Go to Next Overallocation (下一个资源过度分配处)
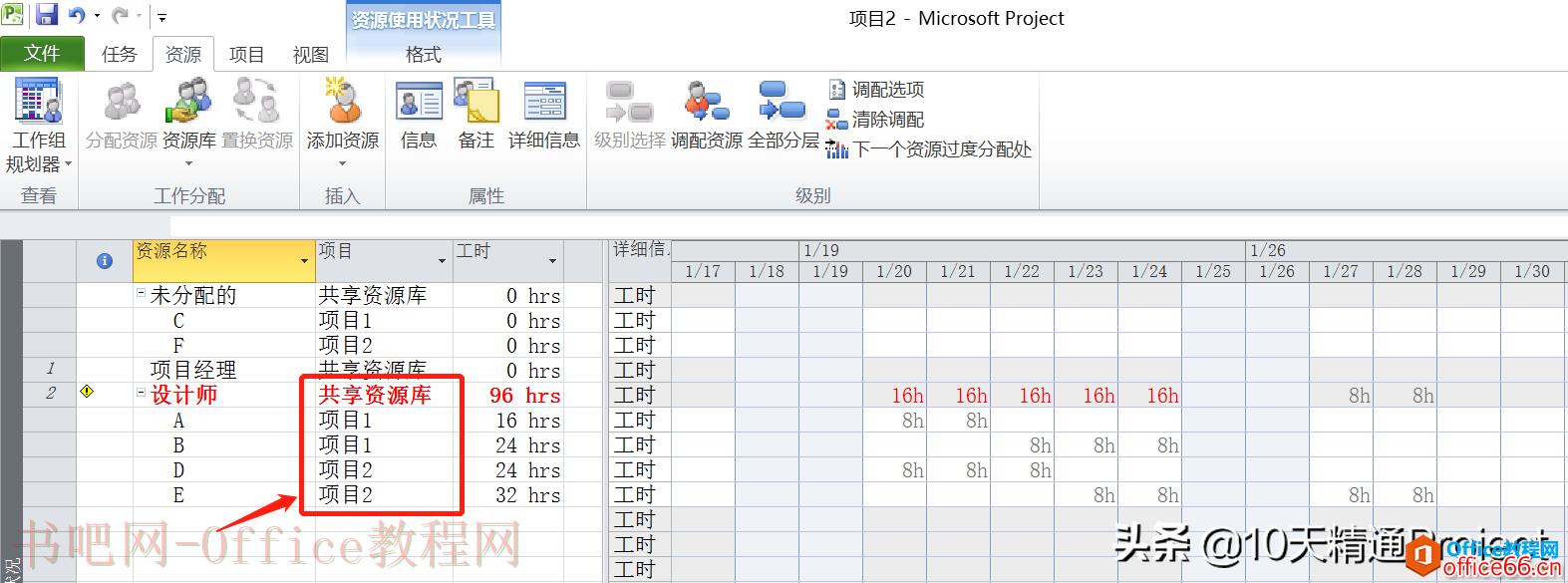Image resolution: width=1568 pixels, height=583 pixels. click(929, 149)
